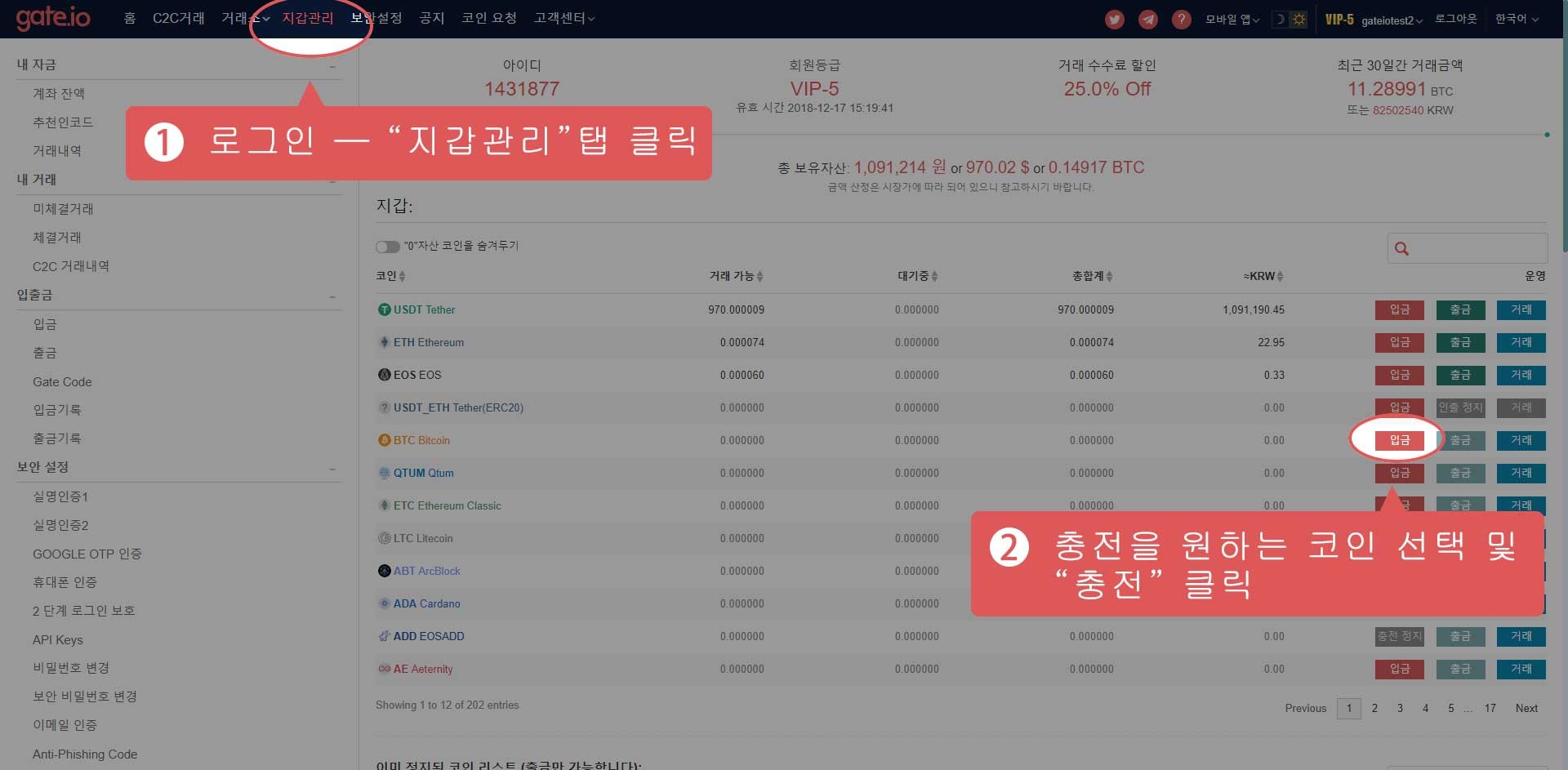The width and height of the screenshot is (1568, 770).
Task: Go to page 17 of coin list
Action: click(1490, 708)
